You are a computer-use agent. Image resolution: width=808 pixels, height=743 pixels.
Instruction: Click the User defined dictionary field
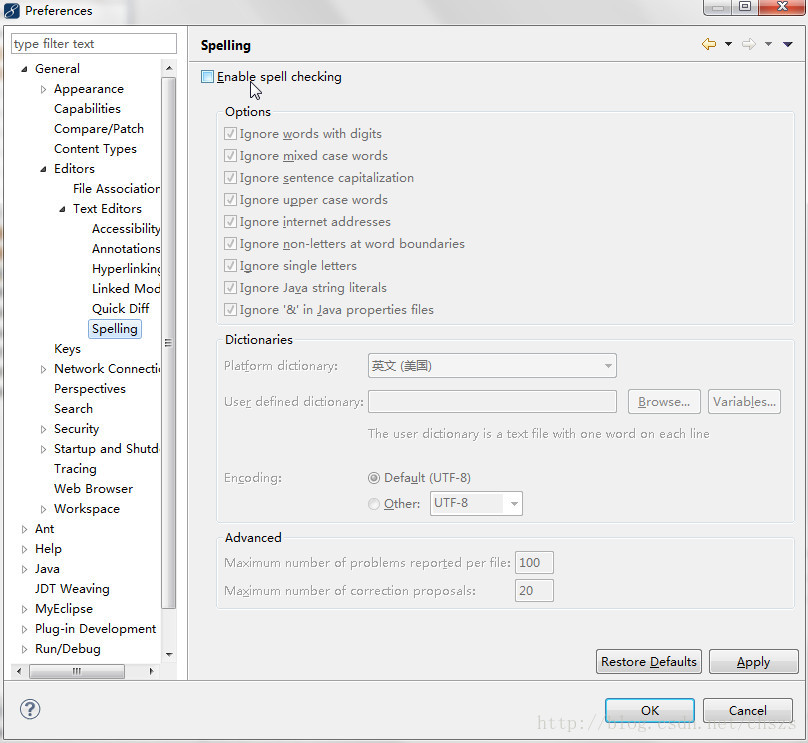[x=492, y=402]
